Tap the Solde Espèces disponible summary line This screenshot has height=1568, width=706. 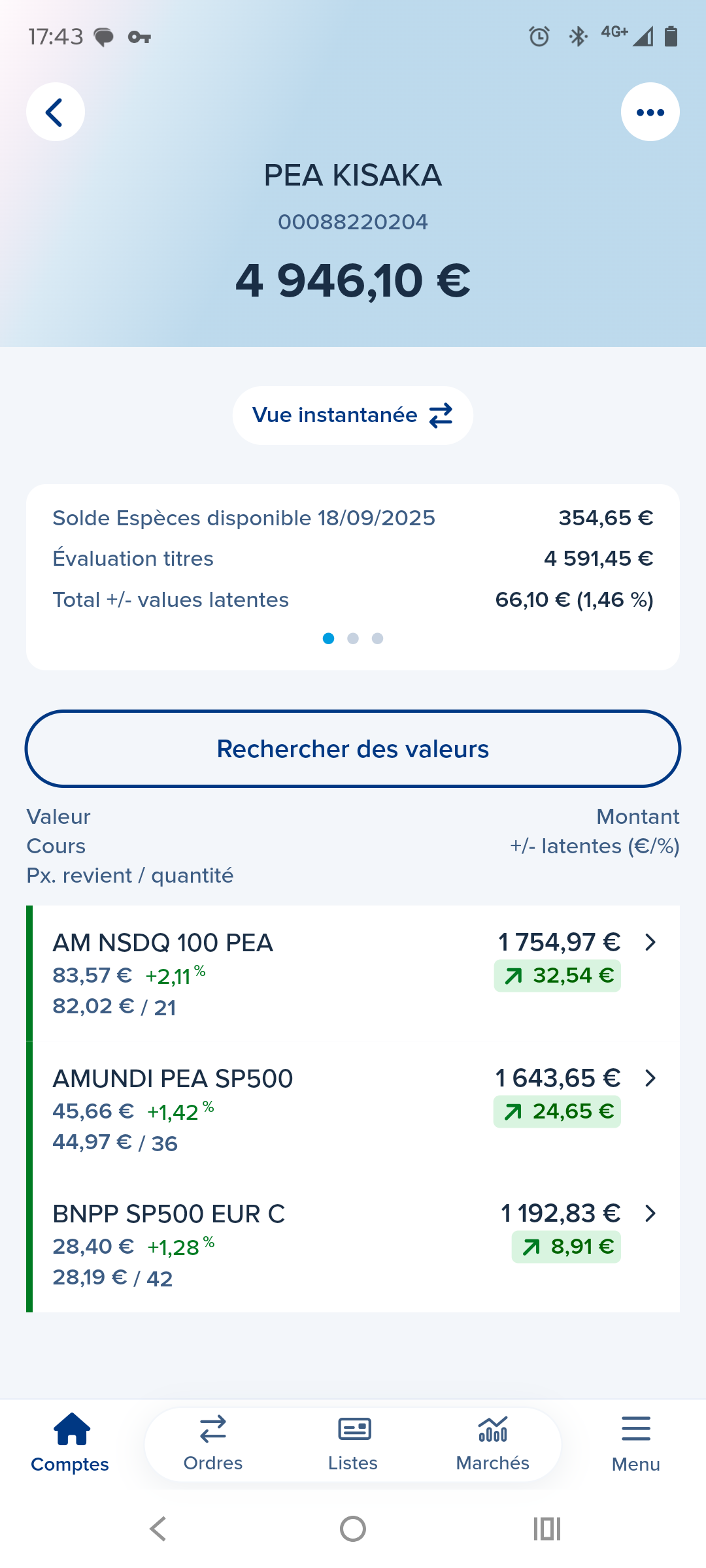(x=244, y=518)
